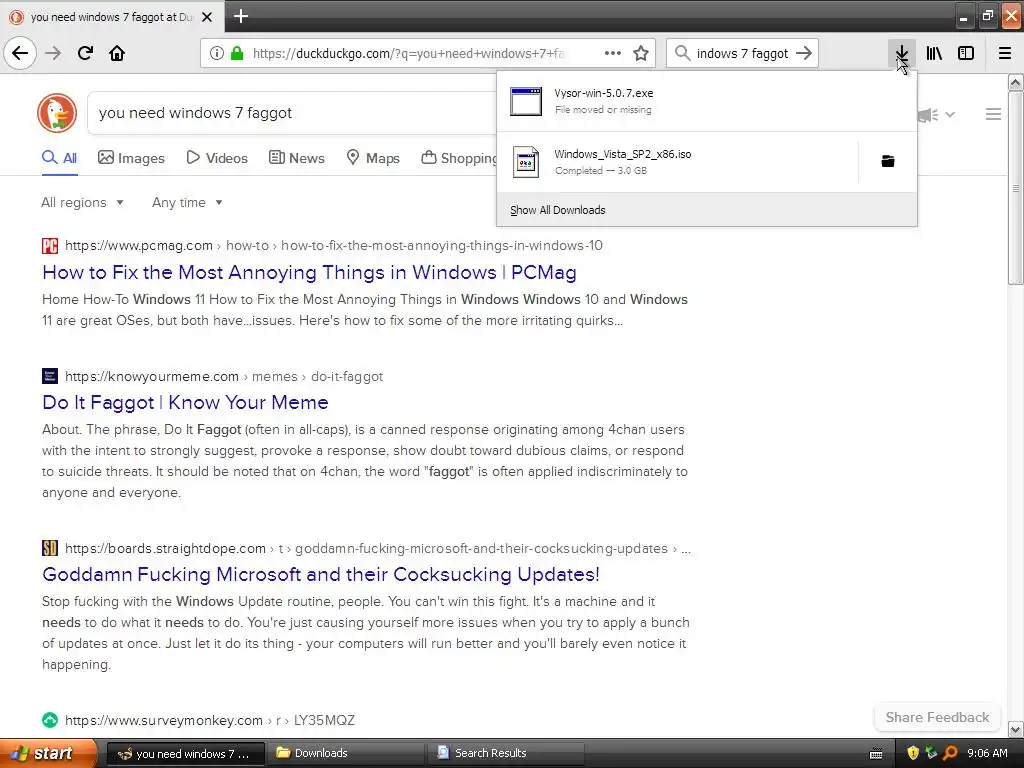Click the DuckDuckGo search query field
This screenshot has width=1024, height=768.
pyautogui.click(x=294, y=113)
